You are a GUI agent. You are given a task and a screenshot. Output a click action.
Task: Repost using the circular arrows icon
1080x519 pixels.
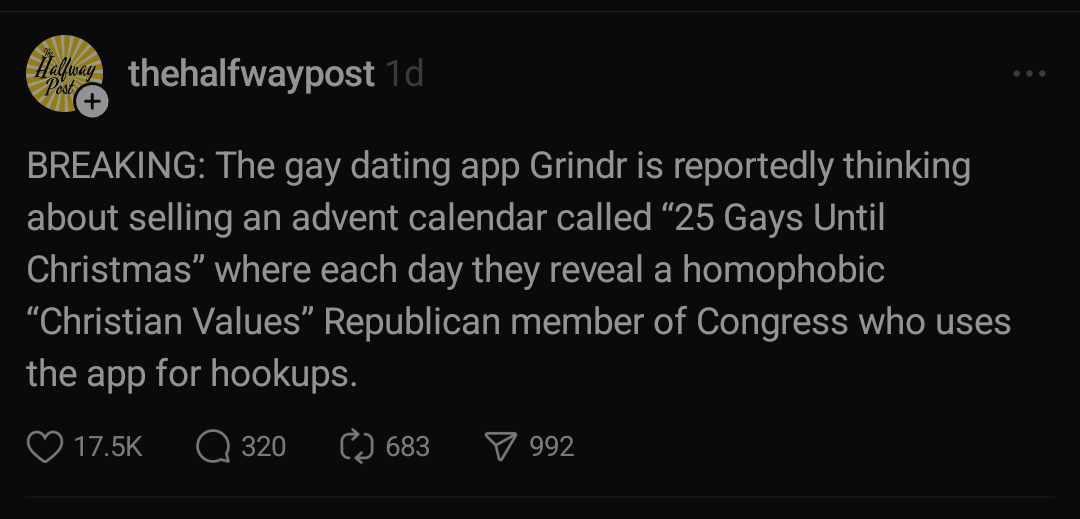357,446
